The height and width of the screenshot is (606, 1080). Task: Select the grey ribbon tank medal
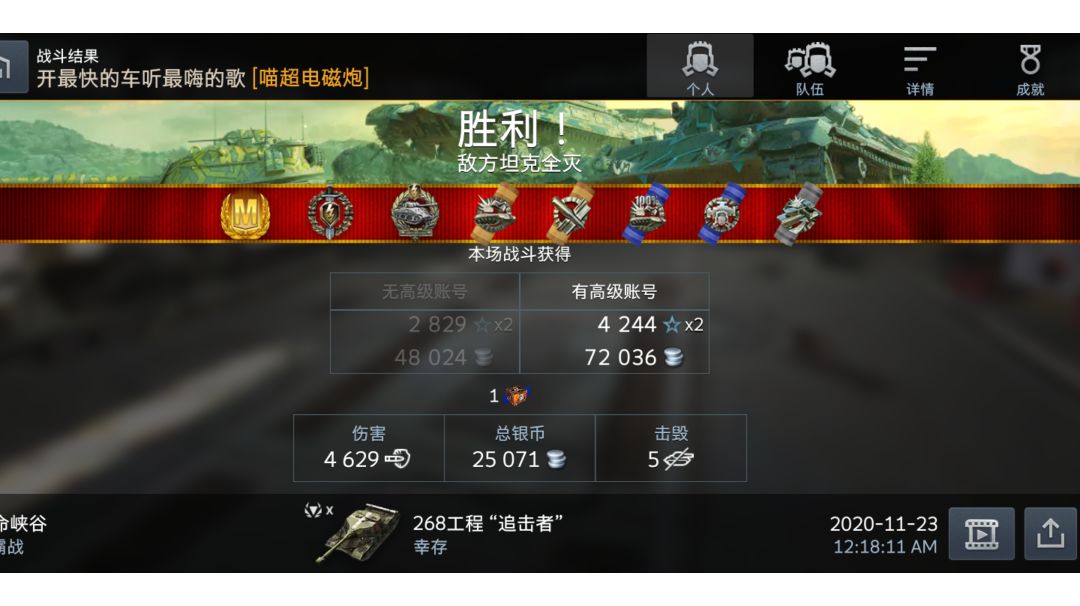(x=799, y=213)
